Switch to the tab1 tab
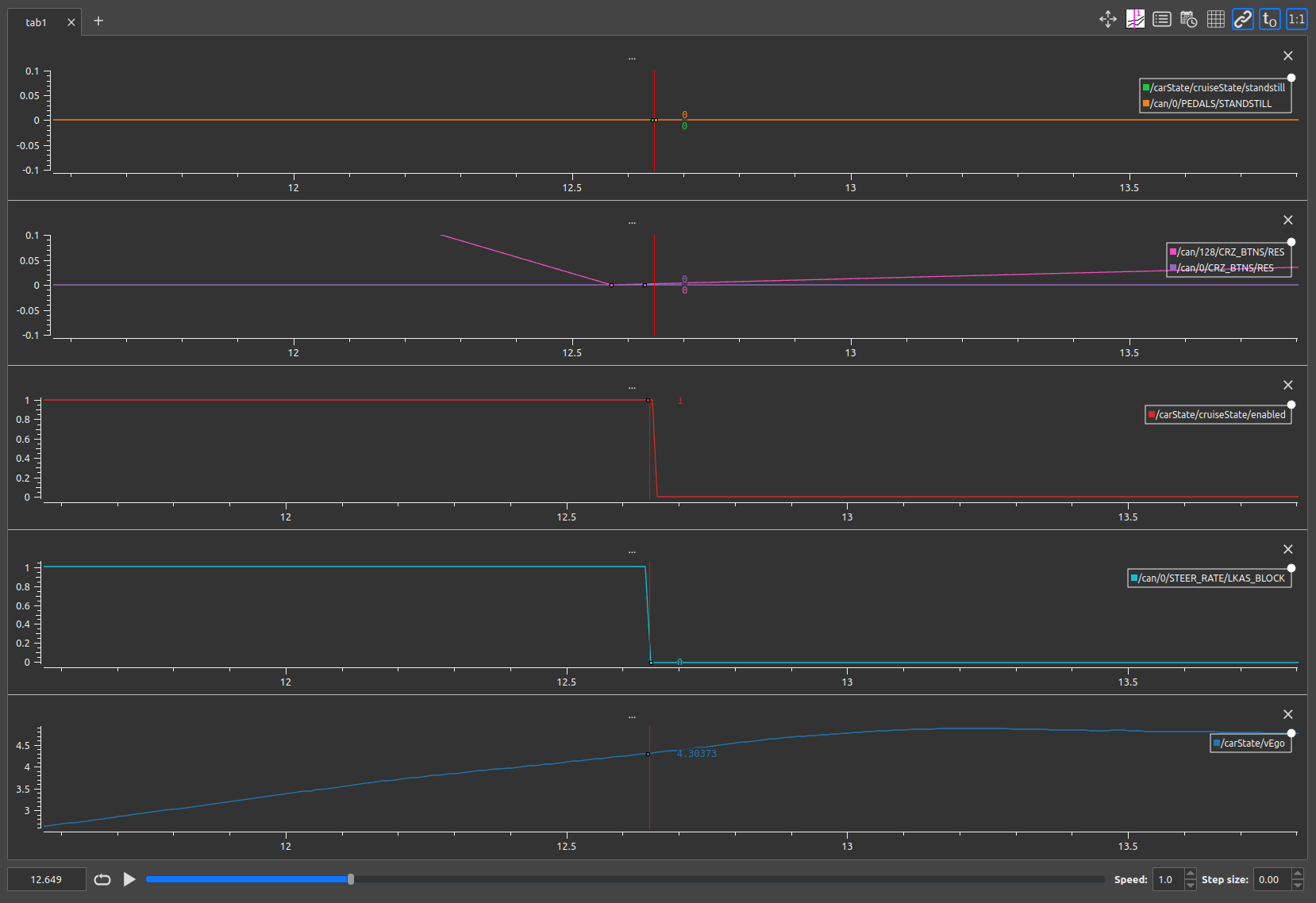Screen dimensions: 1316x903 [37, 21]
